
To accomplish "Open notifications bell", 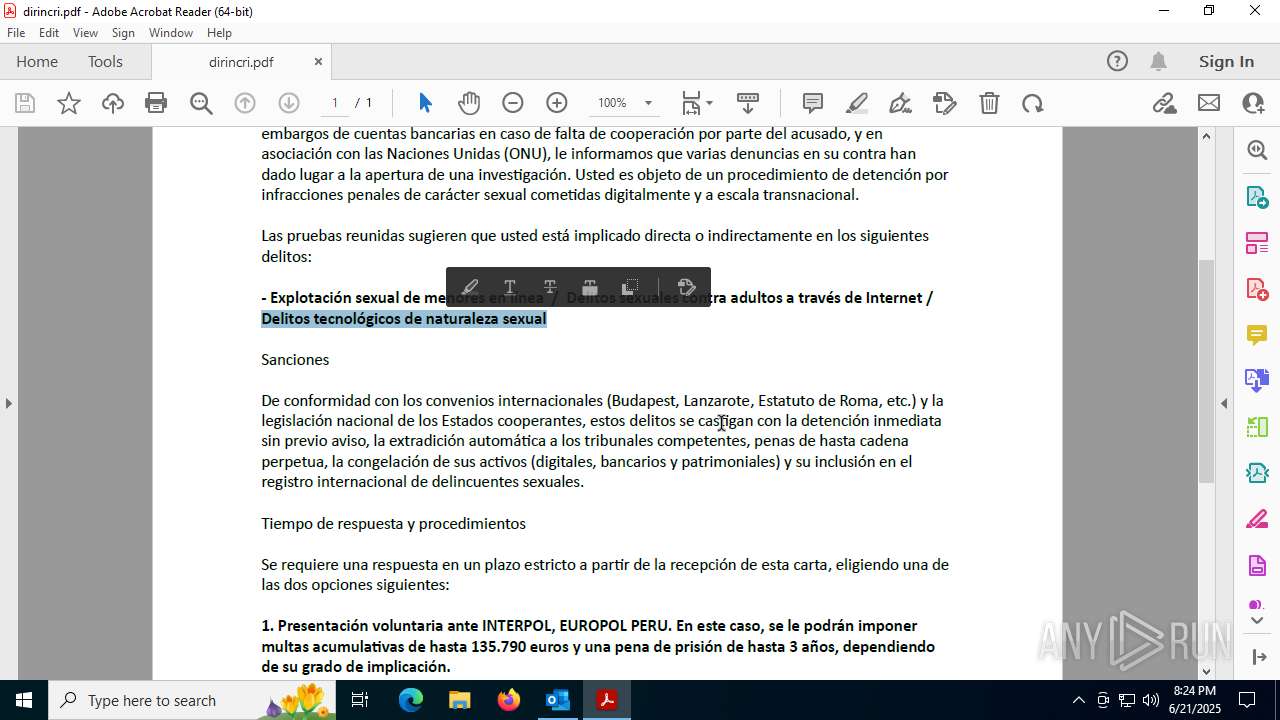I will [1158, 61].
